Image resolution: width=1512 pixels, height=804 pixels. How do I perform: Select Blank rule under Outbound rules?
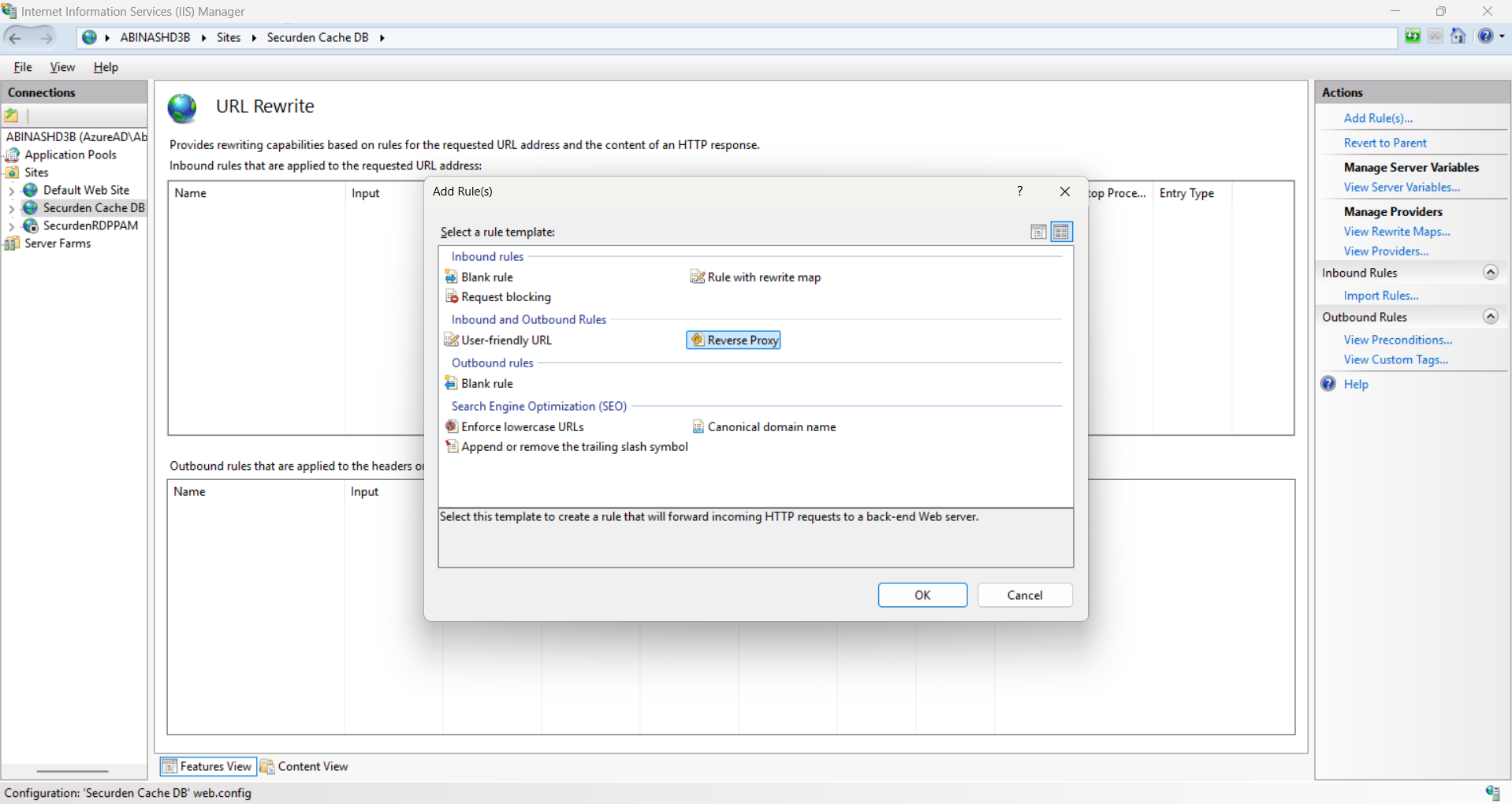(479, 383)
